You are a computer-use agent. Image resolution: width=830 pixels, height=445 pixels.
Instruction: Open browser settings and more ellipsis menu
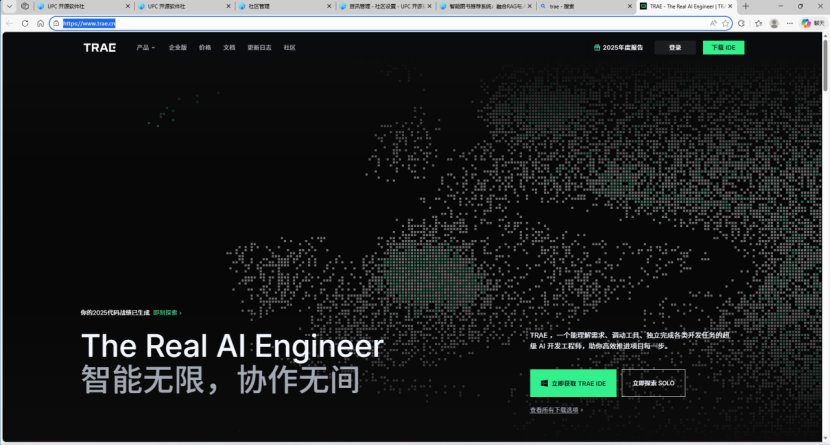click(789, 23)
